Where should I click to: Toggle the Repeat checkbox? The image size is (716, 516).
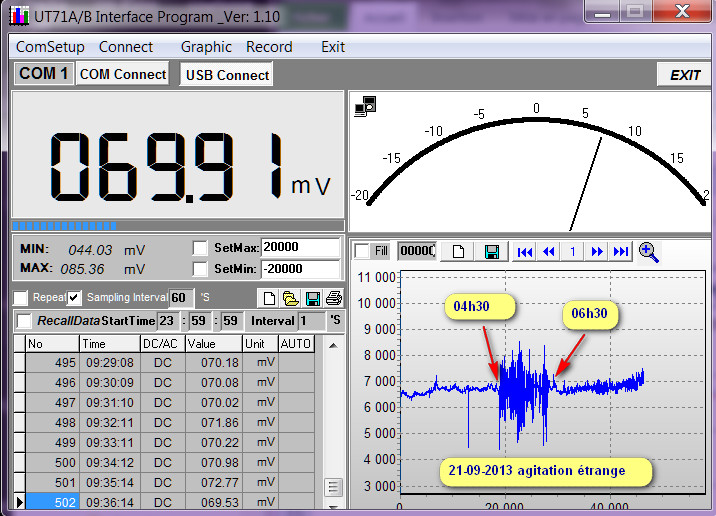(x=20, y=298)
